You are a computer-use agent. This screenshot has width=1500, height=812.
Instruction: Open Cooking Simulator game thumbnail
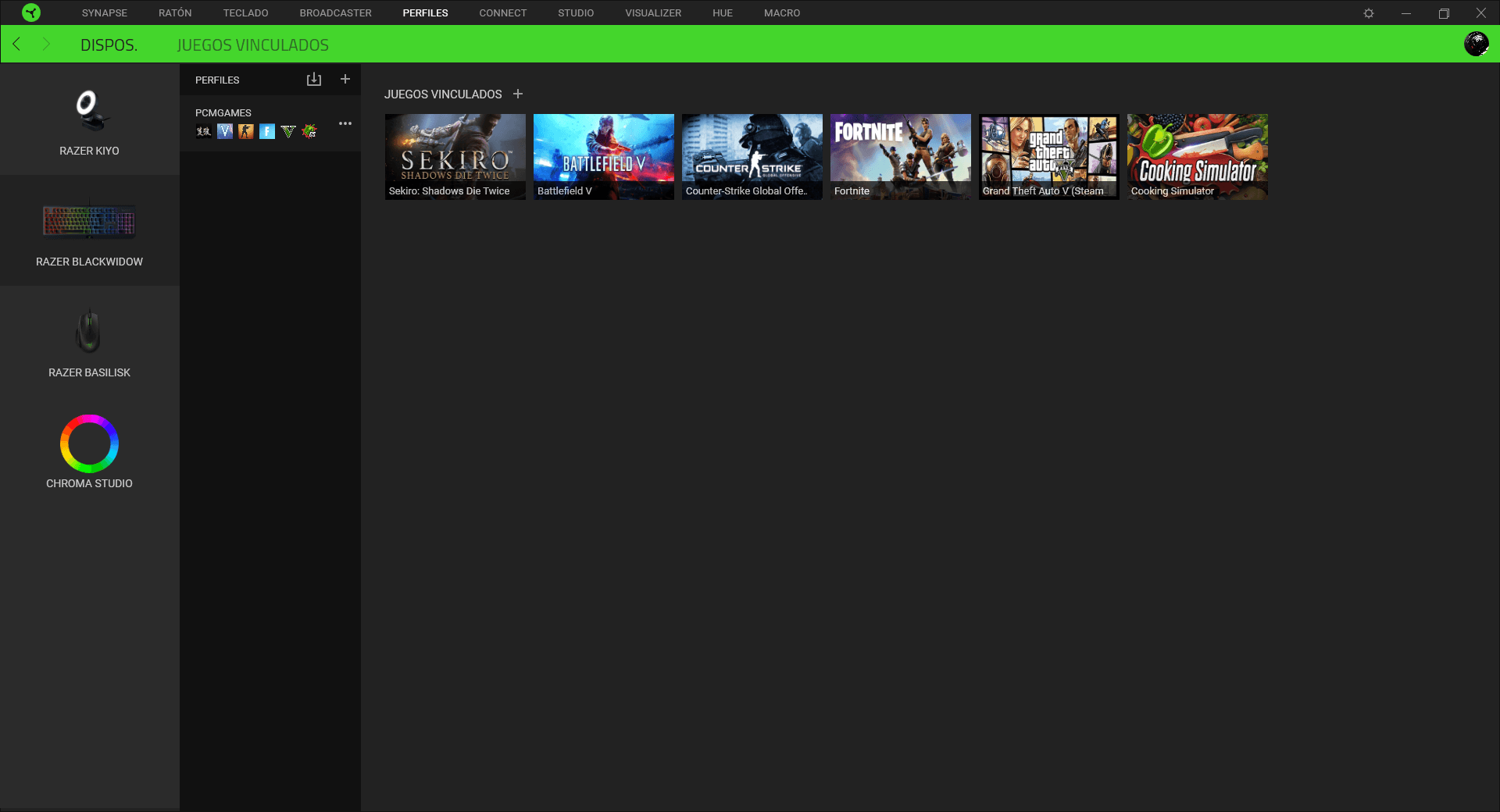point(1198,157)
